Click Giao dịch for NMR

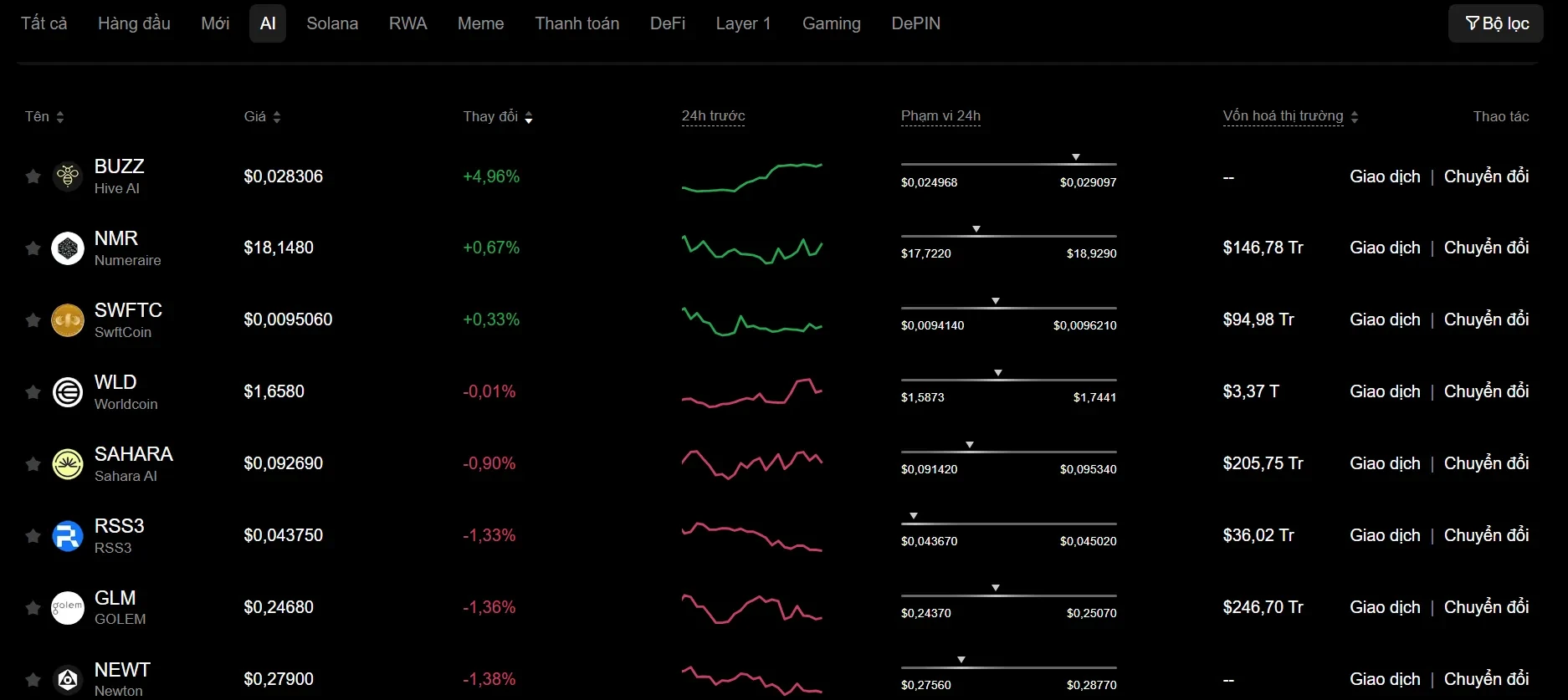(x=1385, y=248)
